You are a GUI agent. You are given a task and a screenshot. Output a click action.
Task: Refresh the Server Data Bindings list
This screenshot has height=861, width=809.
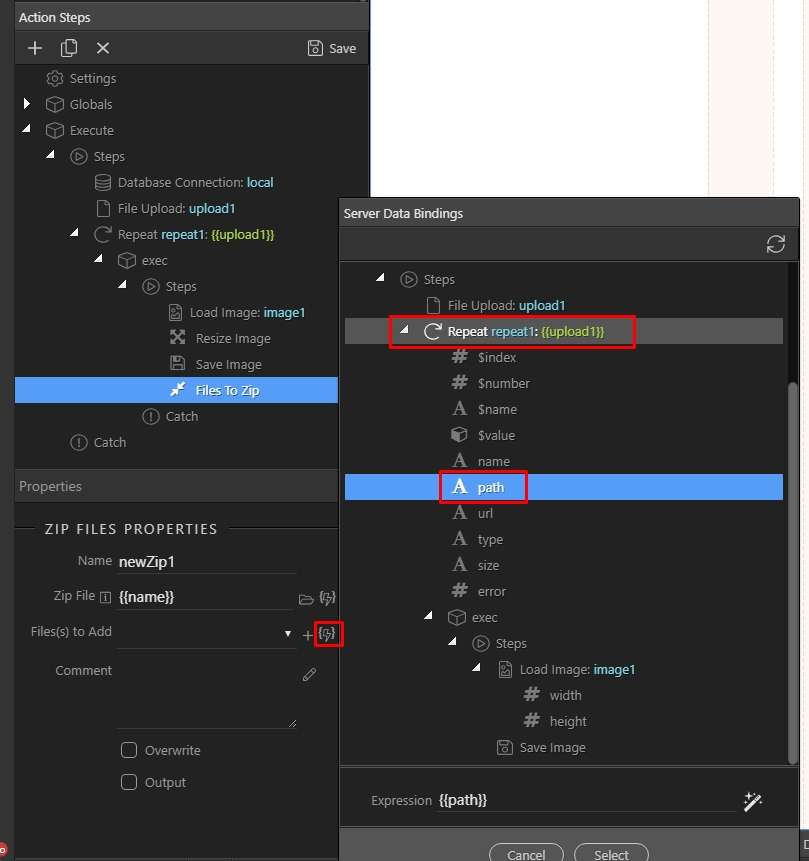[775, 243]
